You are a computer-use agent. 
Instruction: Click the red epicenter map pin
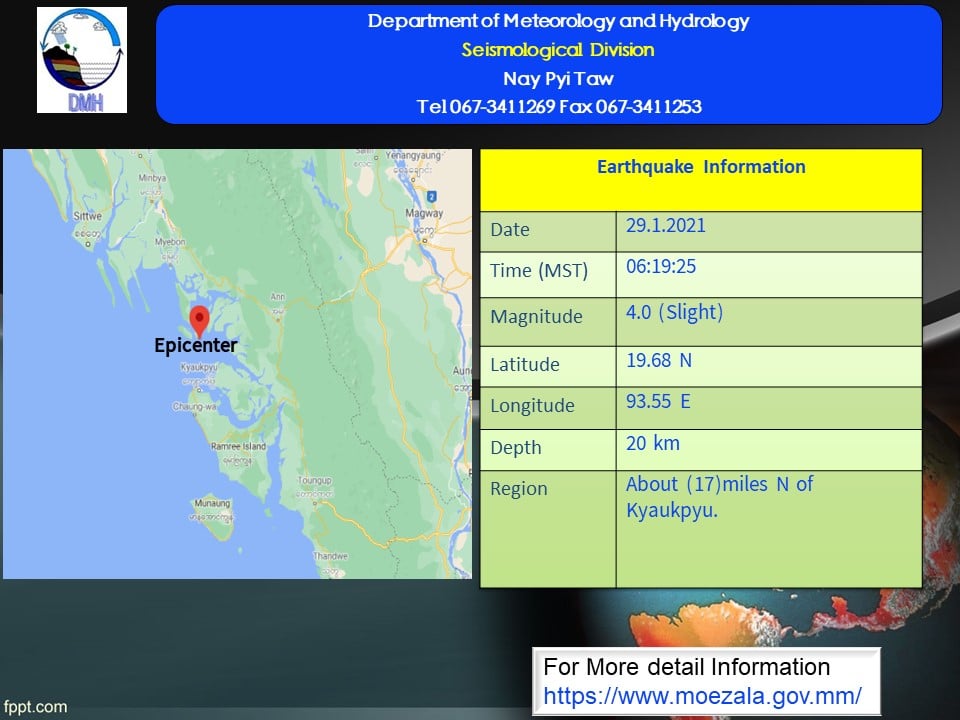click(200, 321)
